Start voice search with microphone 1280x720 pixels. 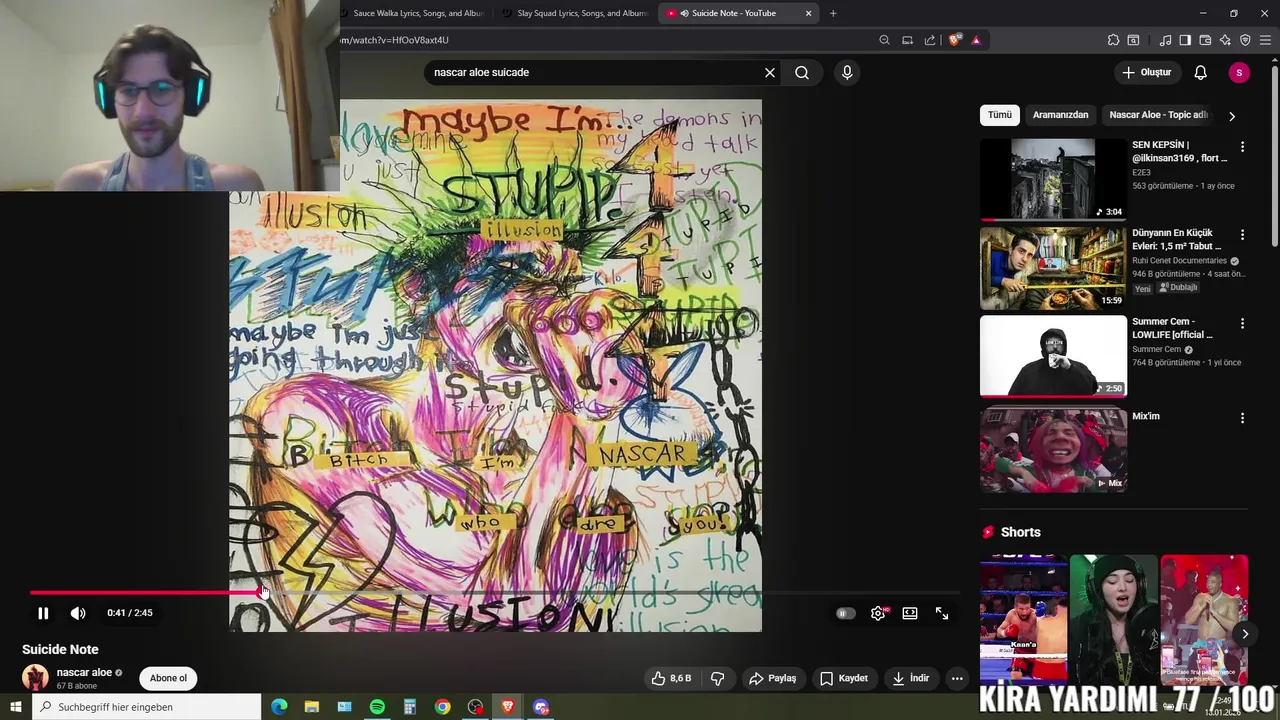point(847,72)
